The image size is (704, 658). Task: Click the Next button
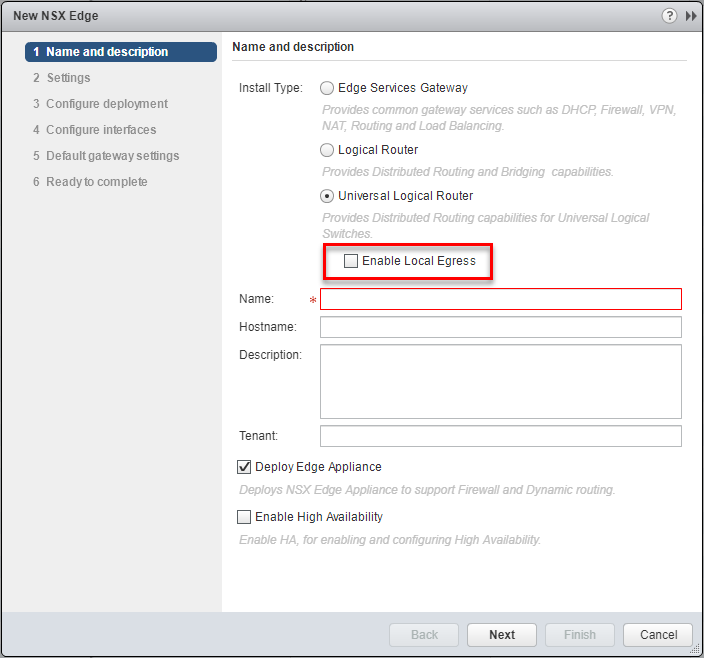click(502, 635)
